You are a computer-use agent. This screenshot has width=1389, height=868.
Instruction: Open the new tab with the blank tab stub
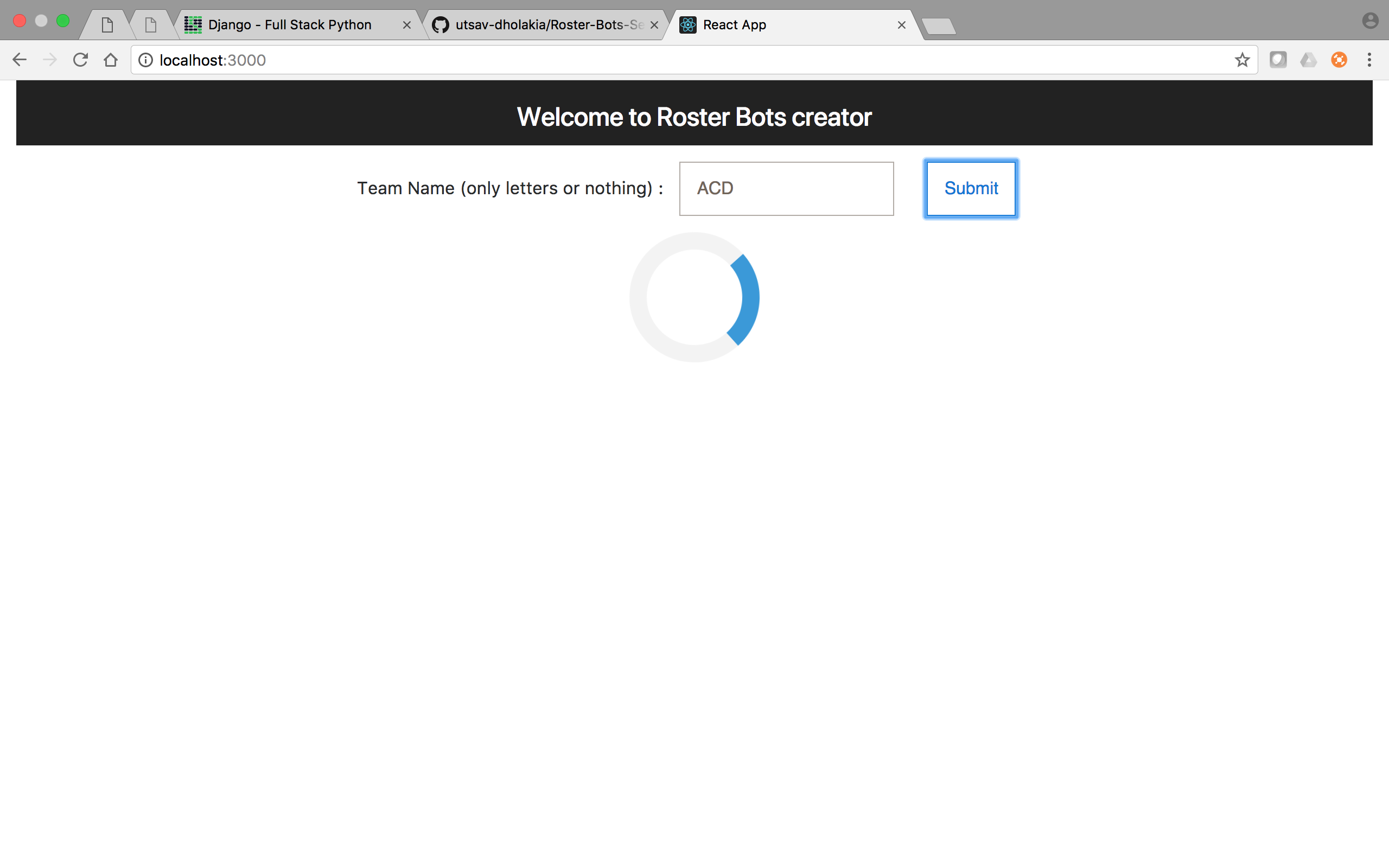tap(940, 25)
